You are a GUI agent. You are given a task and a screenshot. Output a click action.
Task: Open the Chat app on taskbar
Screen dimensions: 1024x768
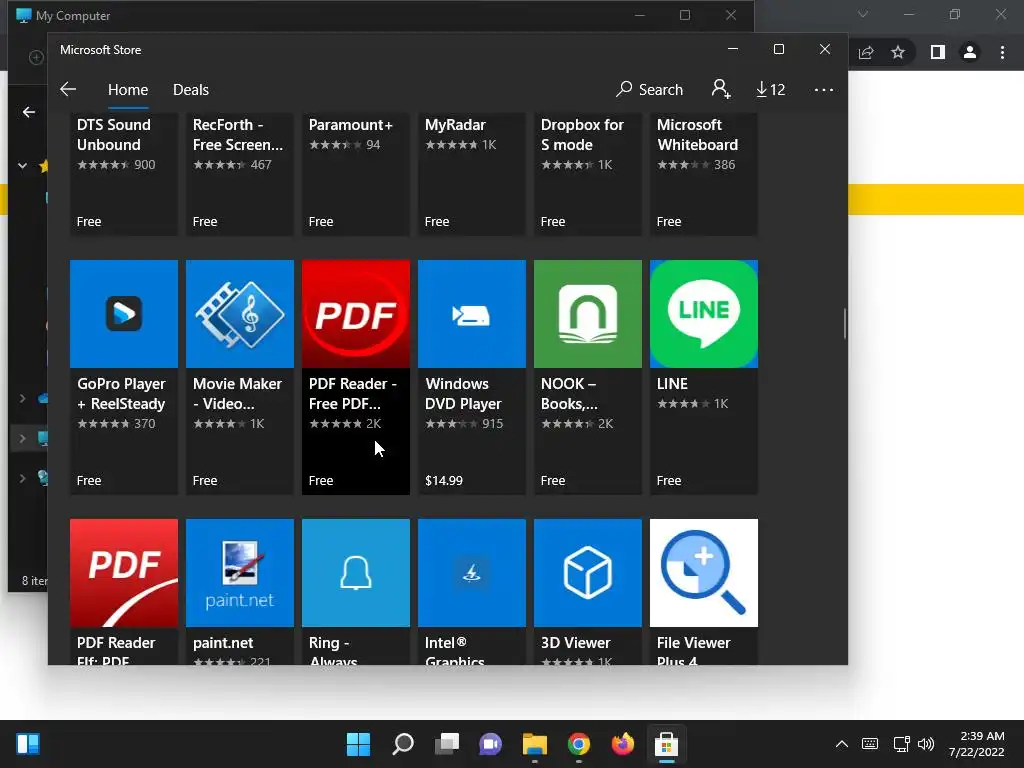[490, 744]
